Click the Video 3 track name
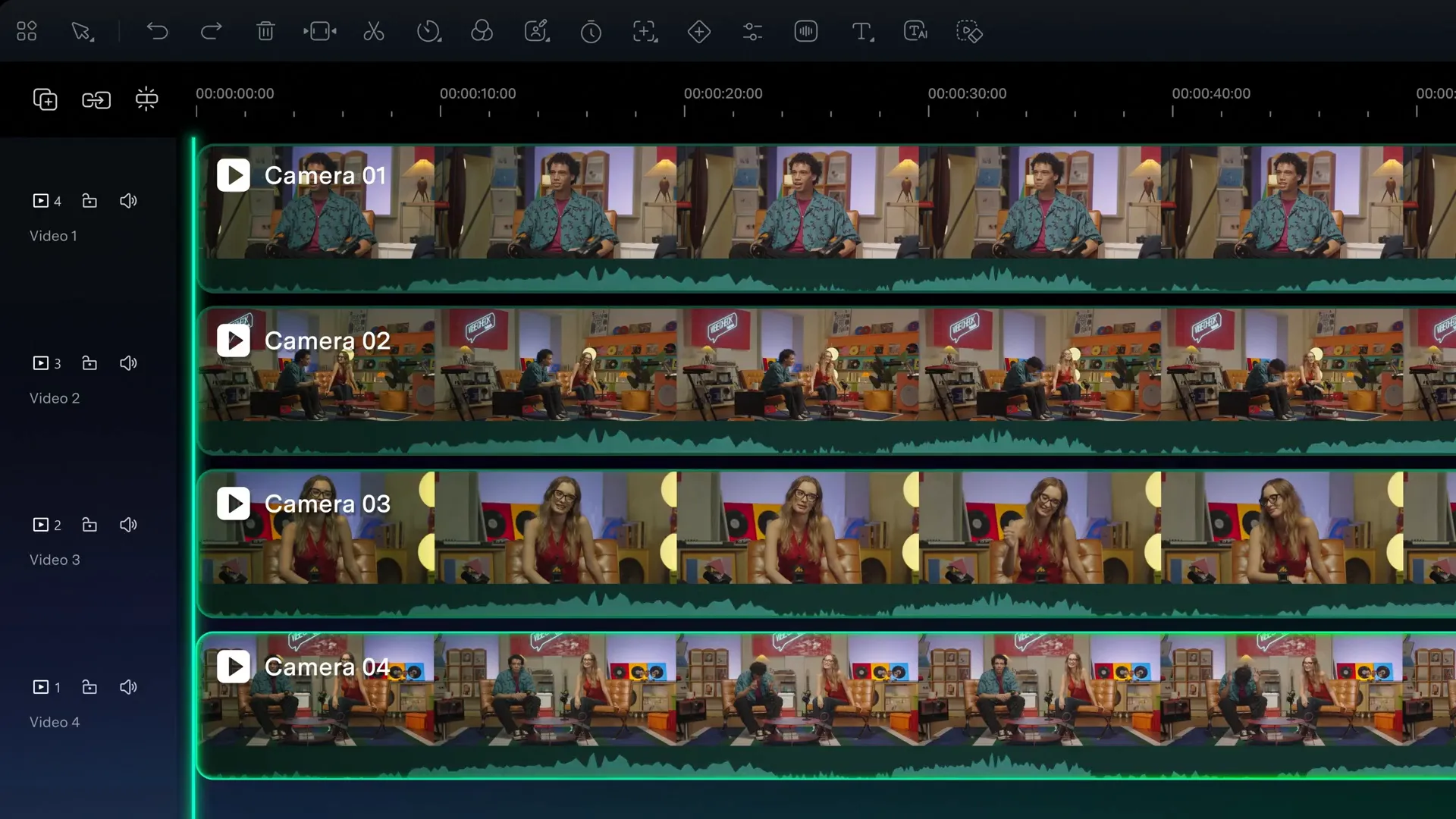 coord(54,560)
